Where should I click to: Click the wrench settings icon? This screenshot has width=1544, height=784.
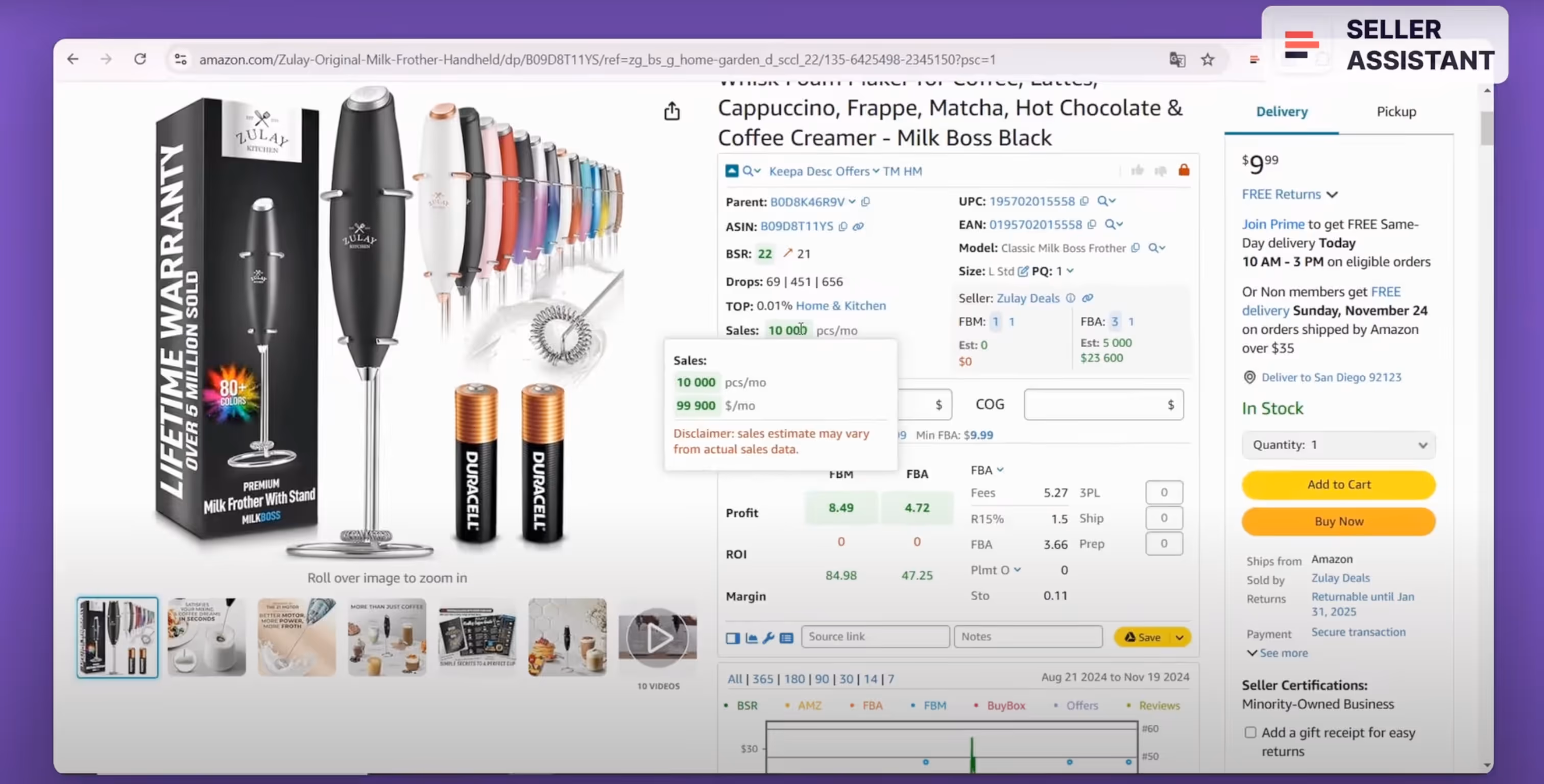click(768, 638)
